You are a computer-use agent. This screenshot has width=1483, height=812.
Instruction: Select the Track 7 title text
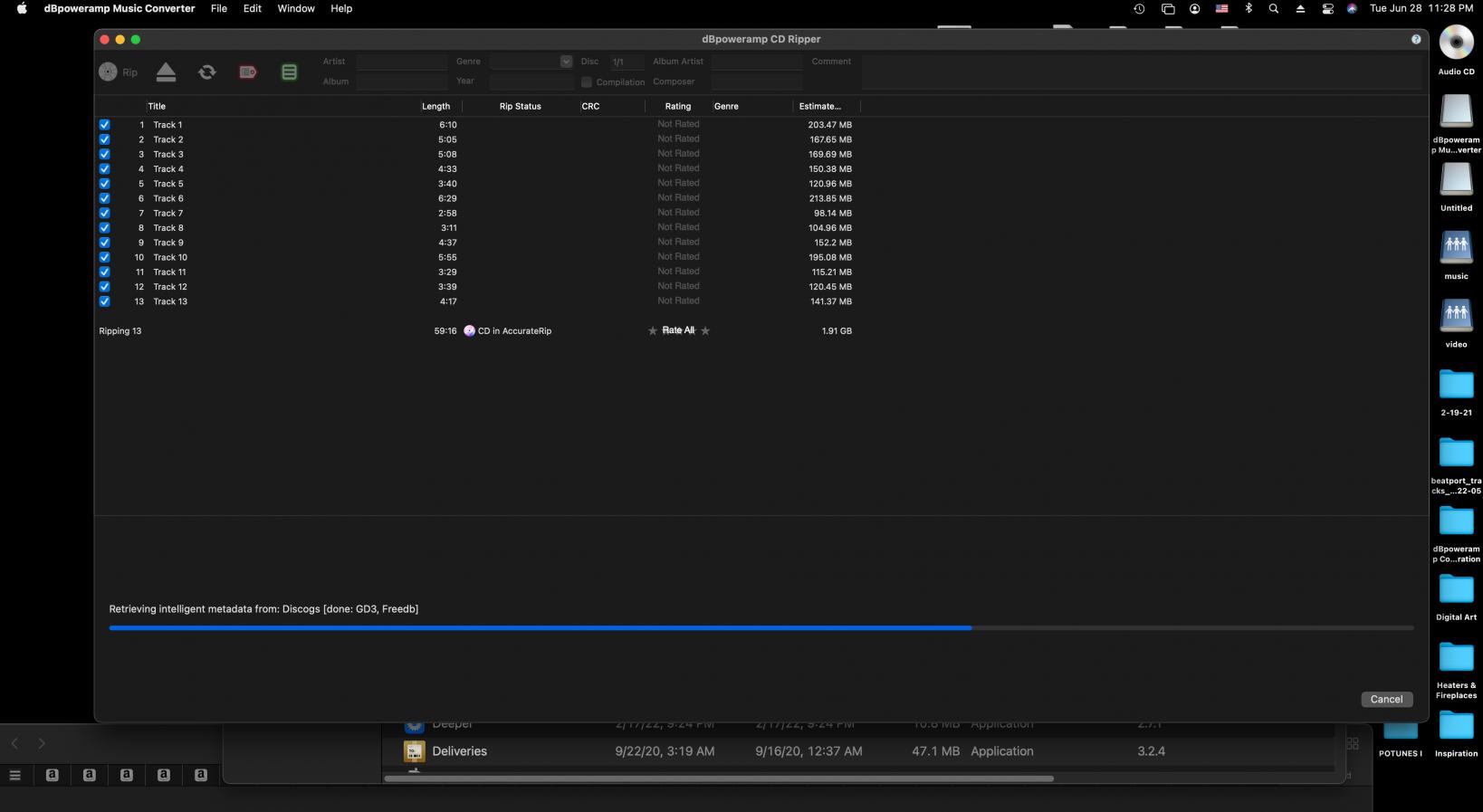click(x=168, y=213)
